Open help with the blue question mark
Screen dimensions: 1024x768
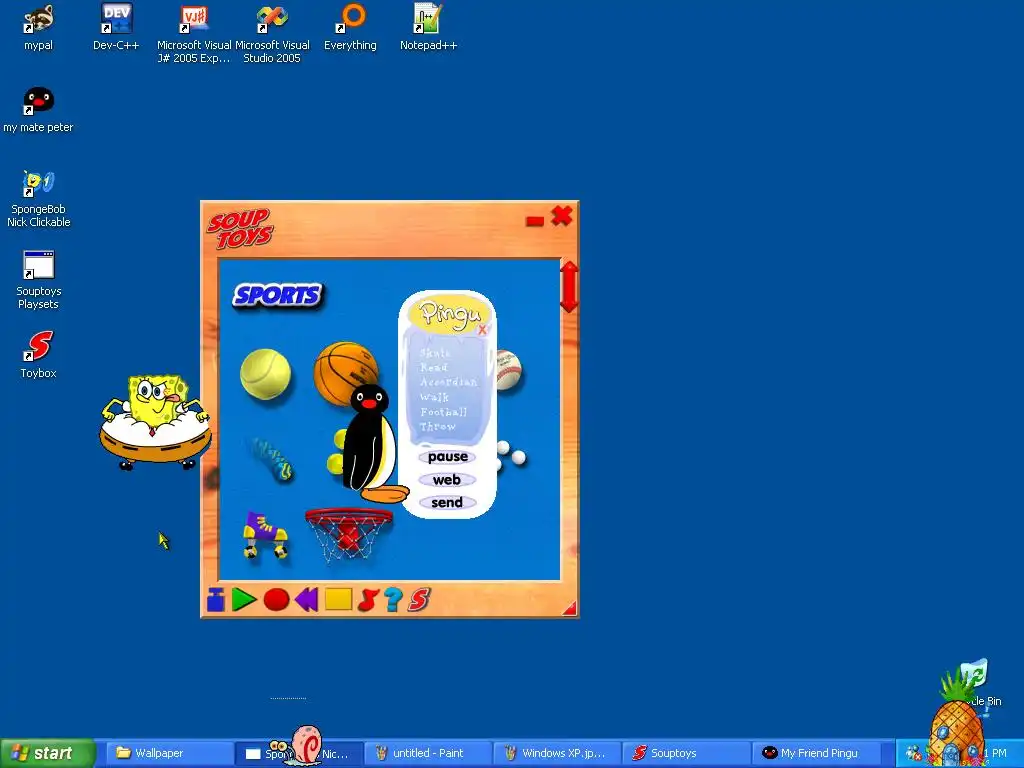[393, 600]
